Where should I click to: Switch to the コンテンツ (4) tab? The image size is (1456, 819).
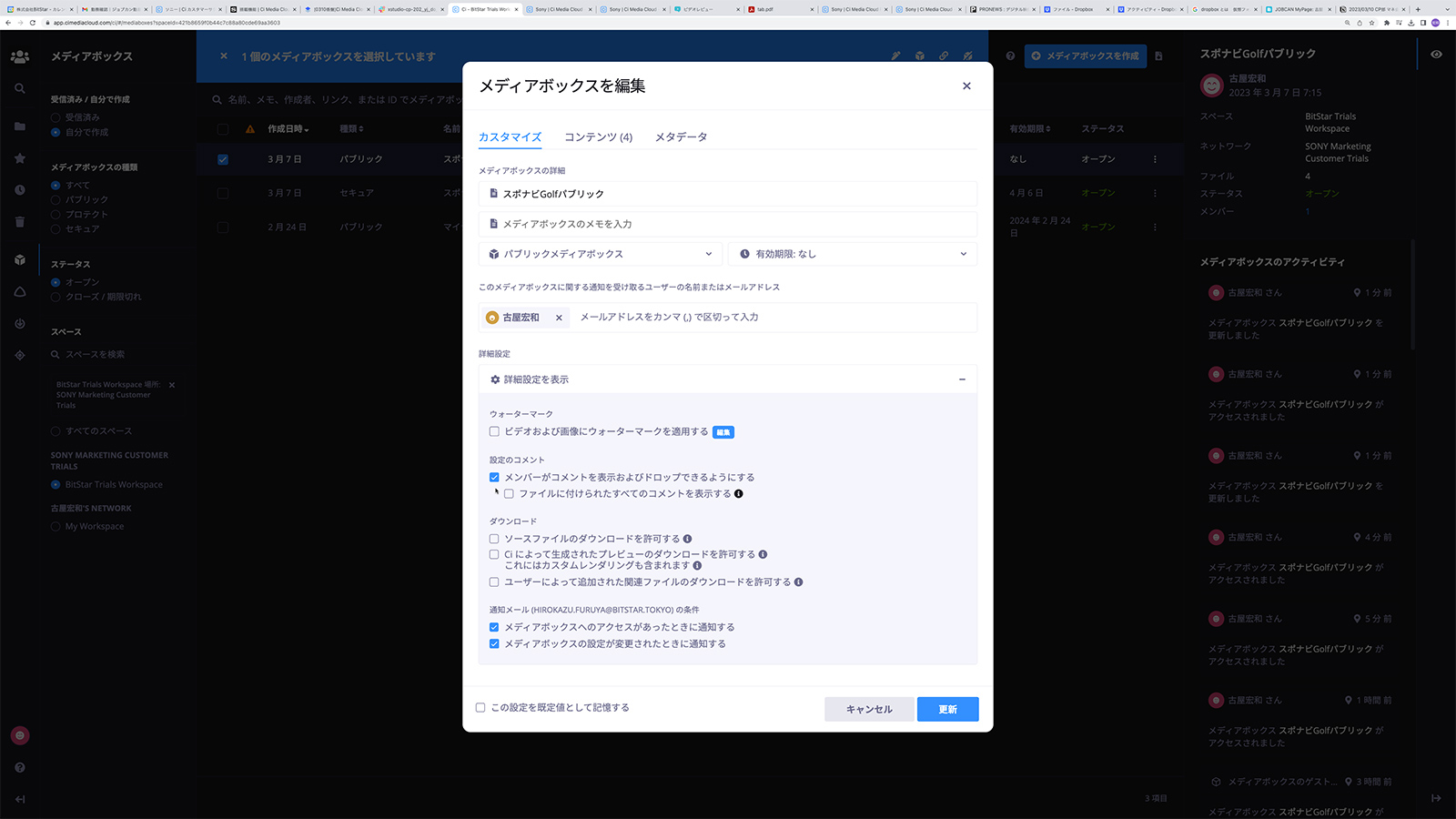click(598, 137)
